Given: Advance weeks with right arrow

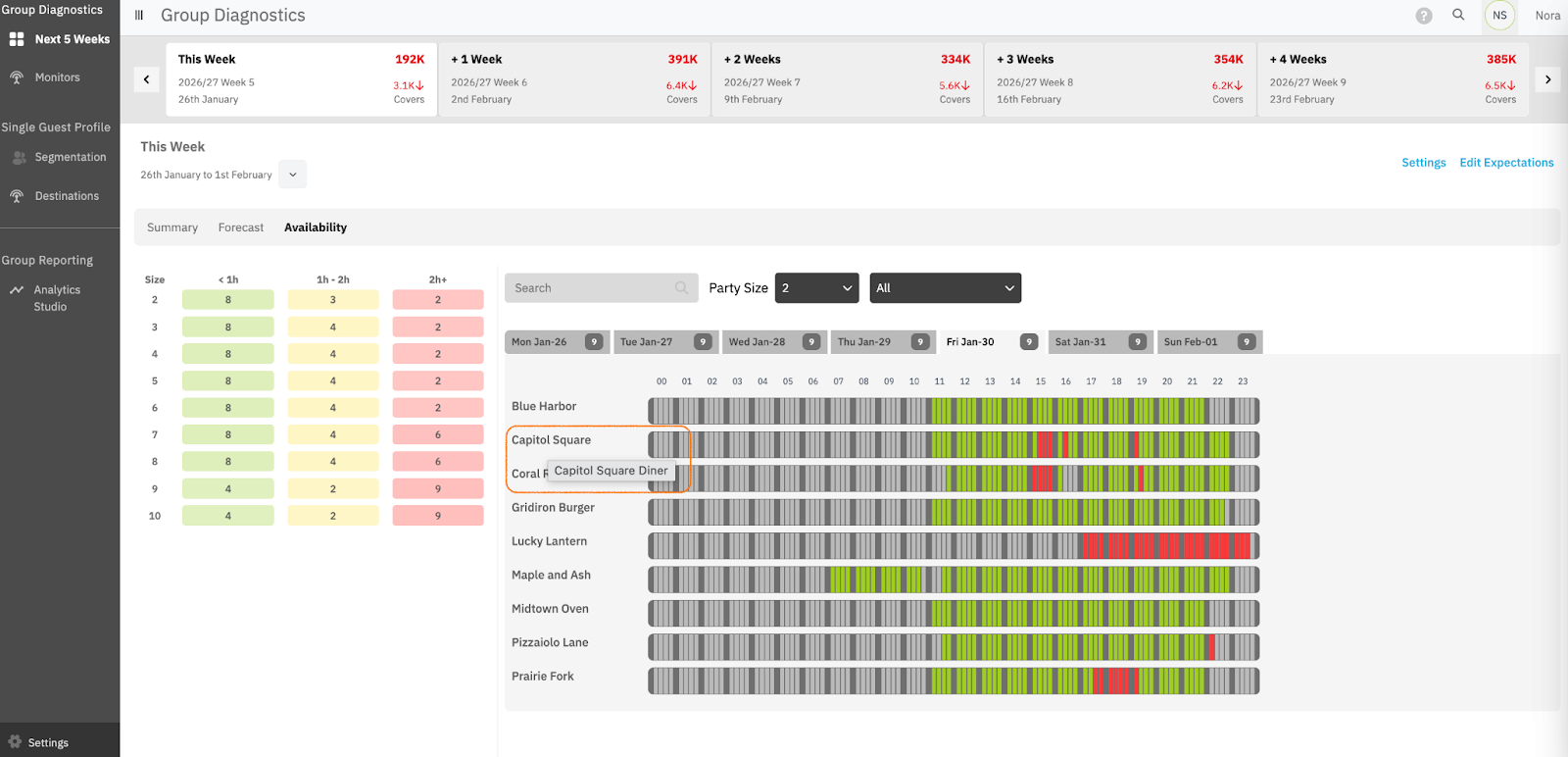Looking at the screenshot, I should 1547,79.
